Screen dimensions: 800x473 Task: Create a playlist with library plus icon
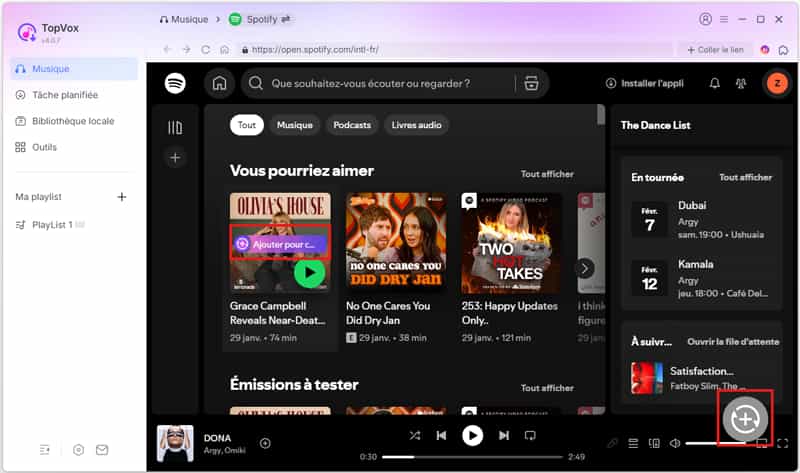click(175, 158)
